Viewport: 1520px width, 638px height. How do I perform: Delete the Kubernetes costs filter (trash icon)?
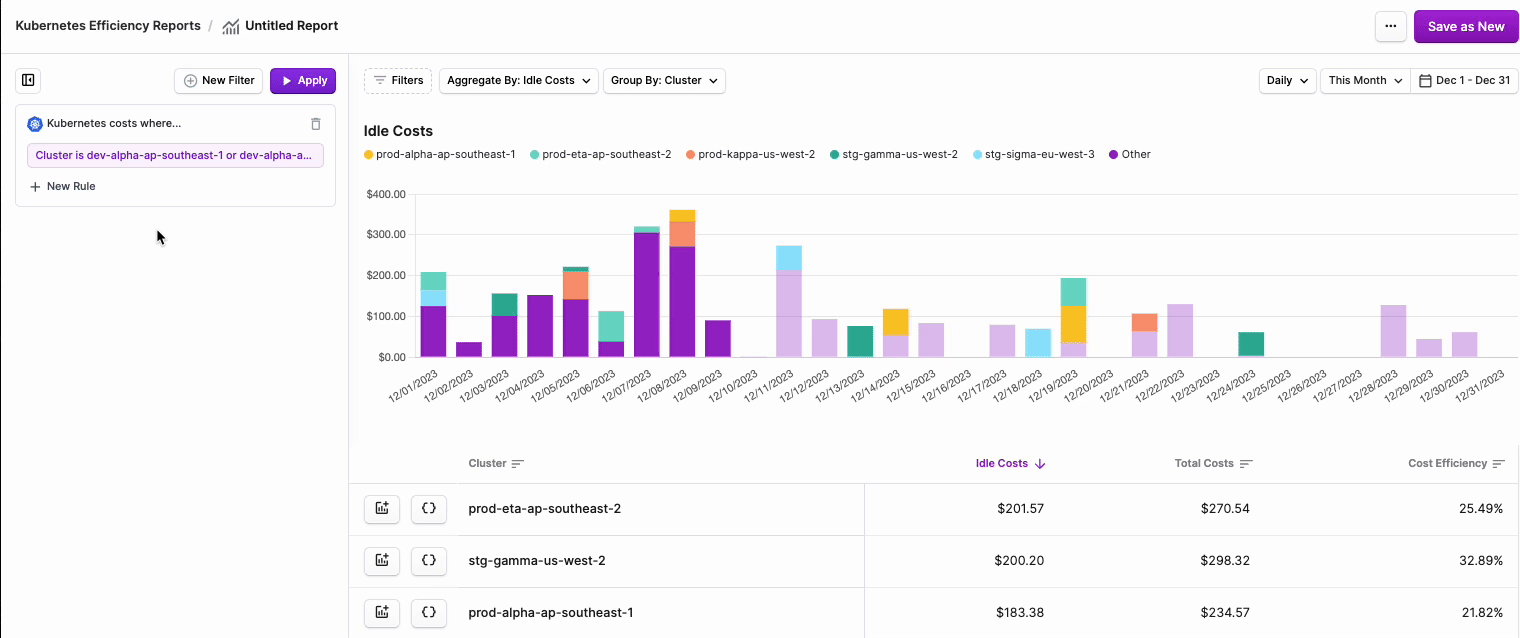(316, 124)
